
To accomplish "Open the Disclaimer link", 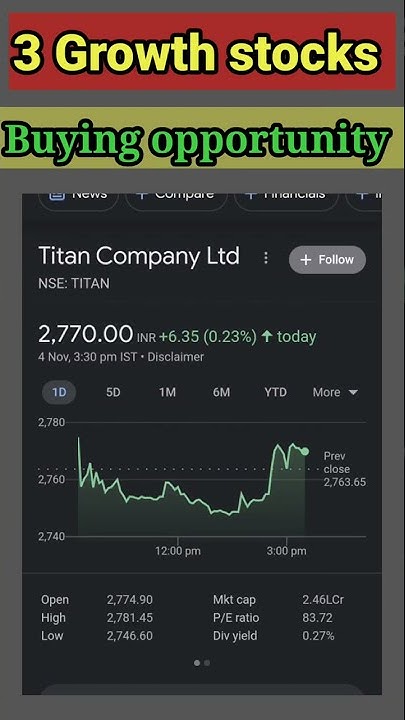I will [175, 357].
